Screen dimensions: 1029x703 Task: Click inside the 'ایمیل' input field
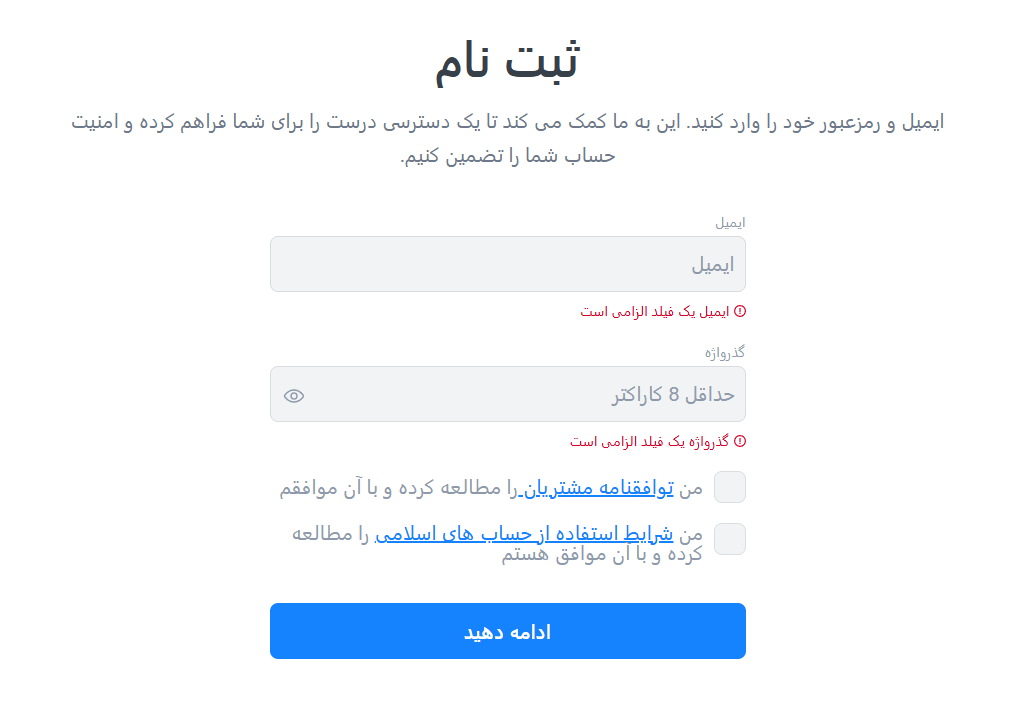point(508,263)
